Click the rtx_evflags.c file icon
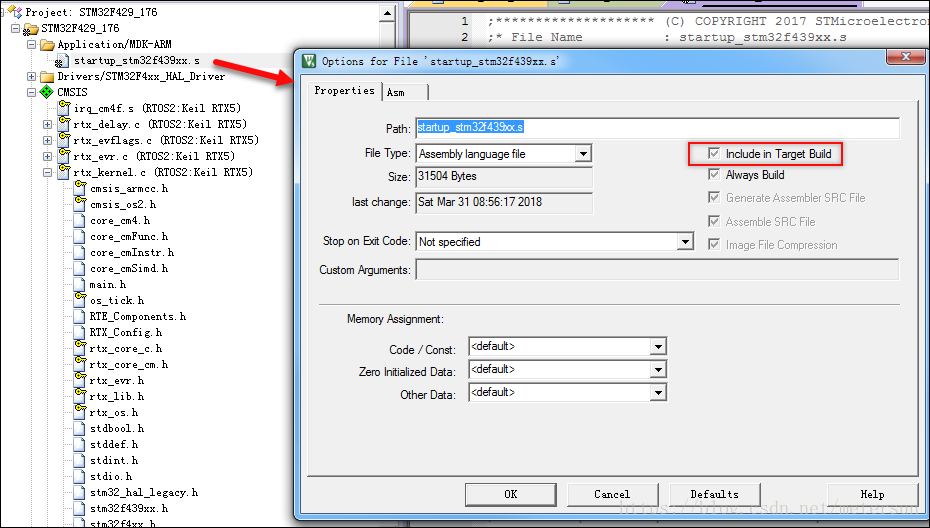The image size is (930, 528). point(63,140)
